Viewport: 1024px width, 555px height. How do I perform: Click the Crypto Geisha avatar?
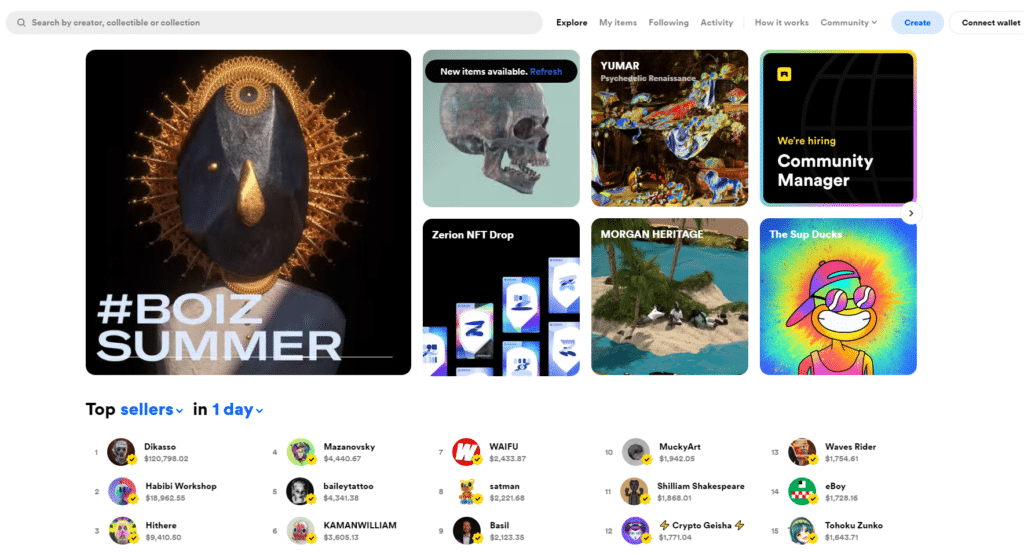(x=635, y=530)
